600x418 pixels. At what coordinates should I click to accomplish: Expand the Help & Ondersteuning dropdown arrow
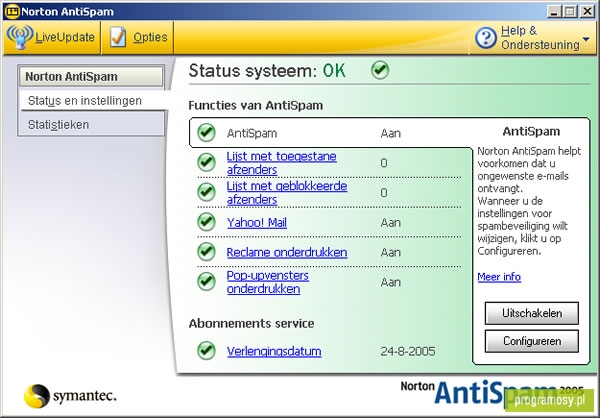click(x=586, y=39)
